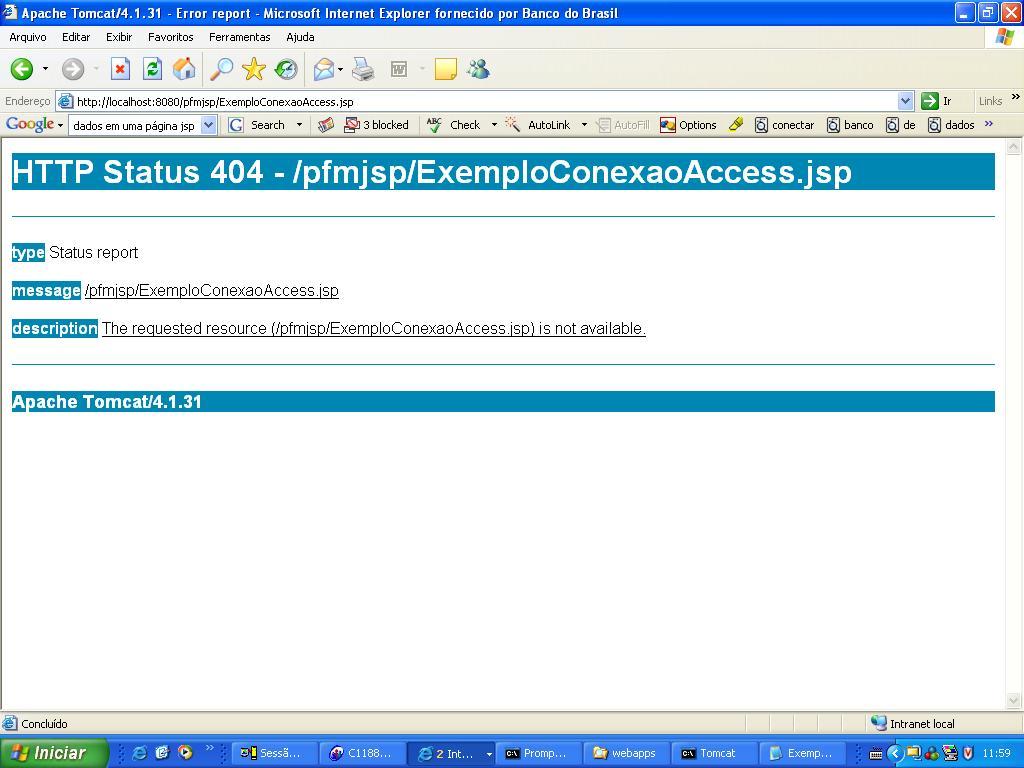Click the Google toolbar search input
The width and height of the screenshot is (1024, 768).
point(135,125)
